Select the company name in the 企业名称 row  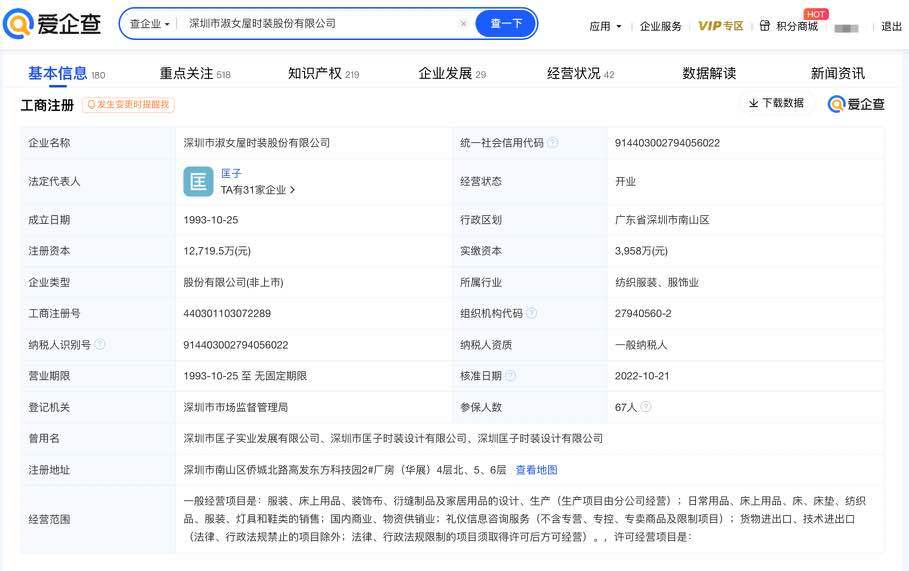tap(257, 143)
